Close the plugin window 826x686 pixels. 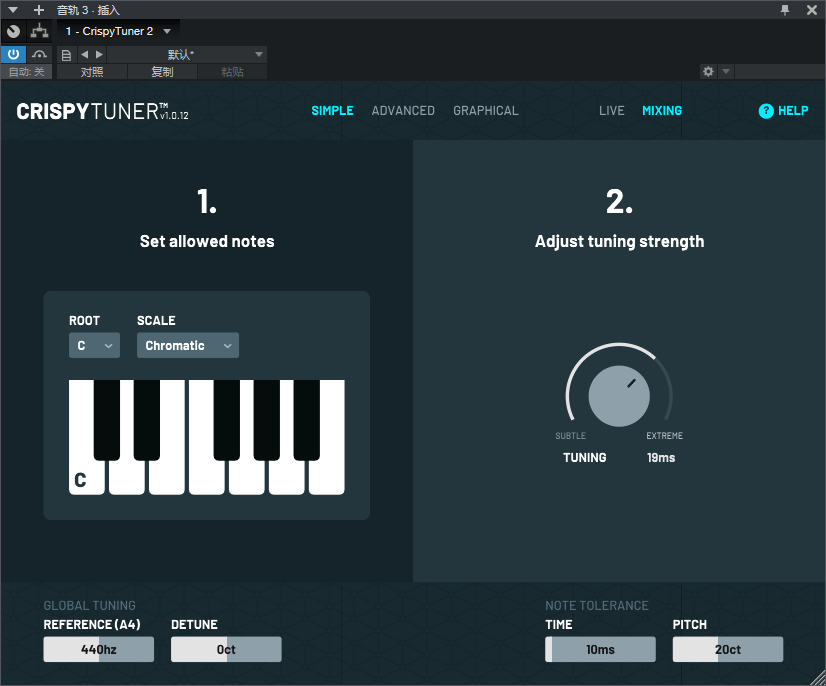click(812, 9)
